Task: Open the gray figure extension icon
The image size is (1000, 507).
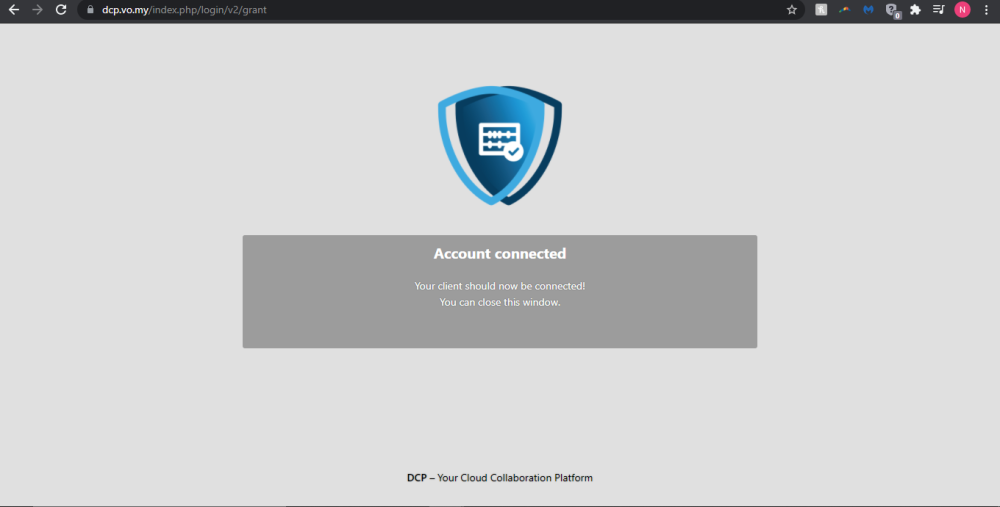Action: [821, 10]
